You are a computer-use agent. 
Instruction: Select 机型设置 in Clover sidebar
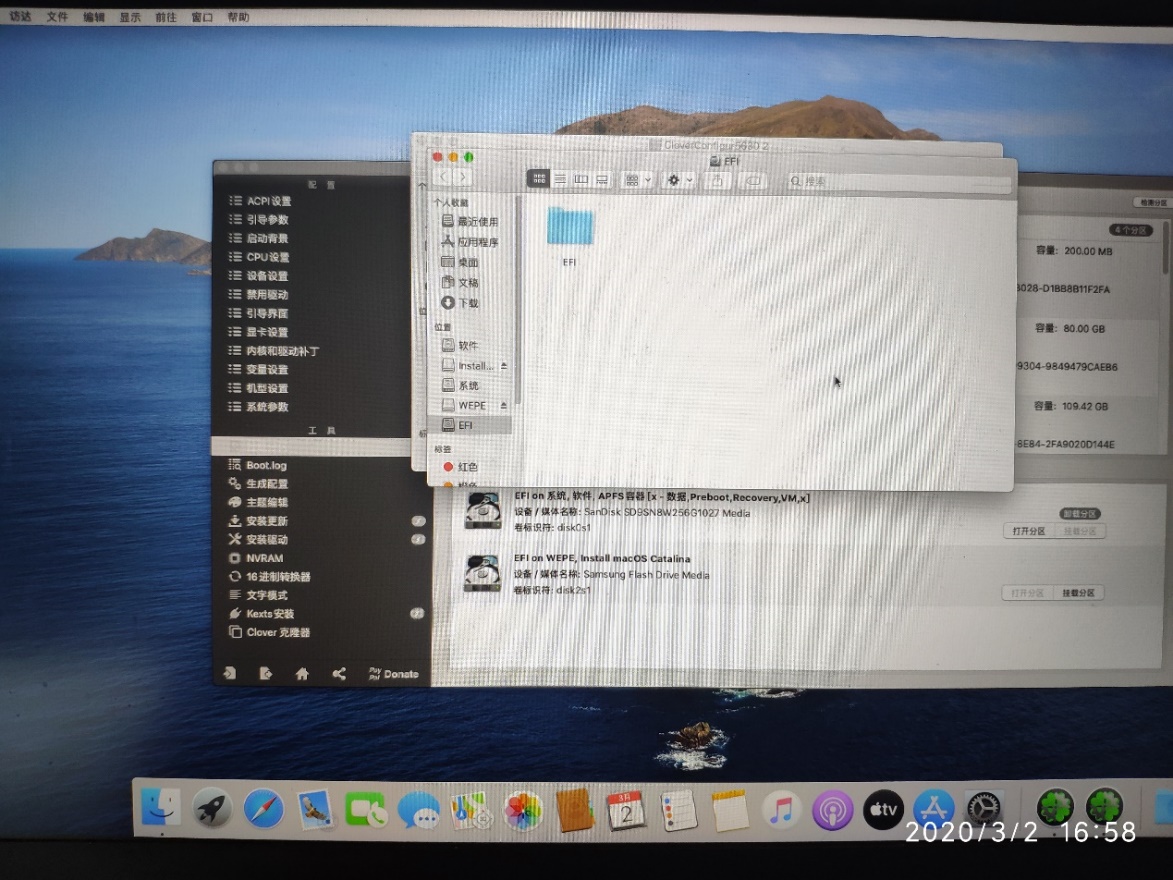[x=258, y=388]
